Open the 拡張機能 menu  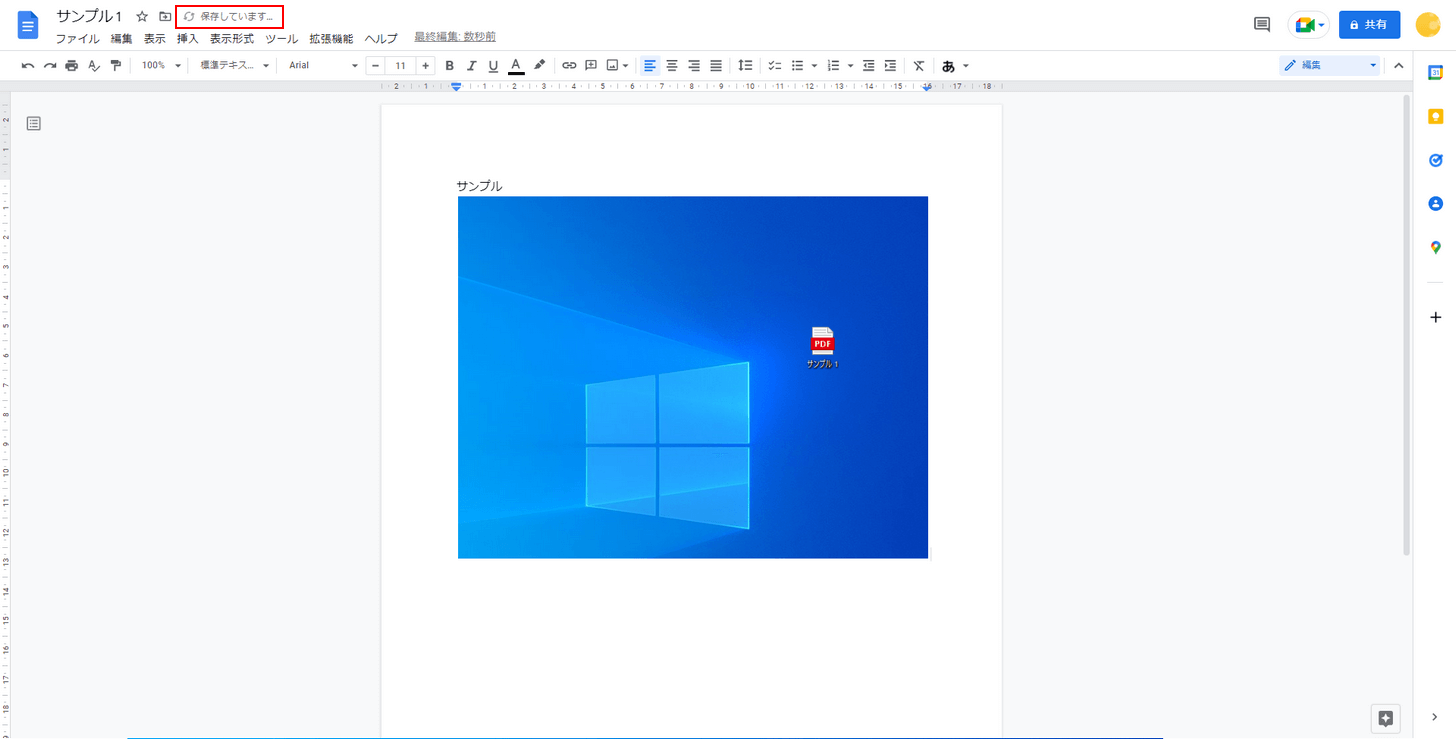[x=331, y=39]
